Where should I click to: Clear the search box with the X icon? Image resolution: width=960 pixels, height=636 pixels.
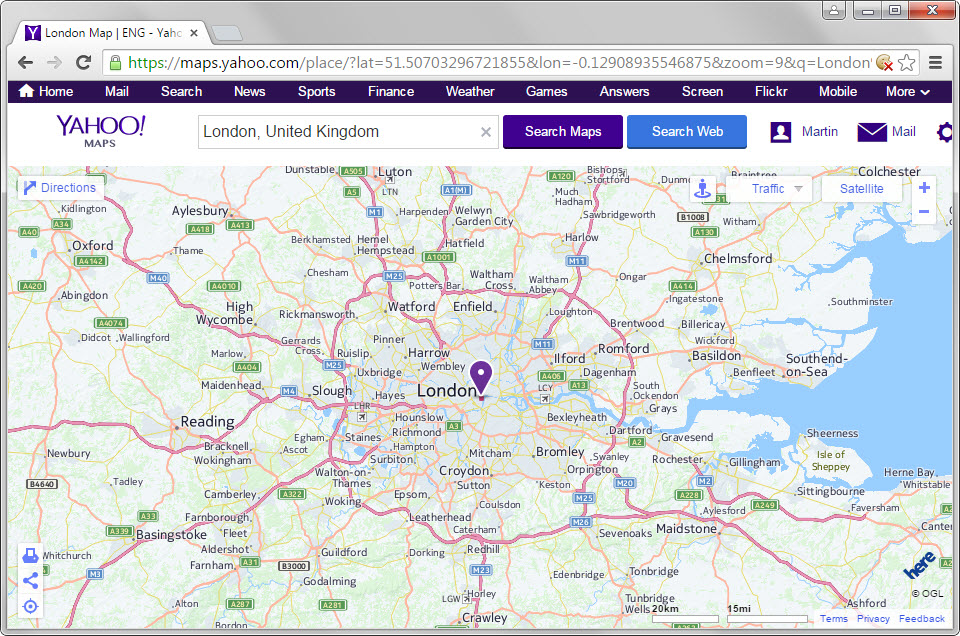pos(486,132)
